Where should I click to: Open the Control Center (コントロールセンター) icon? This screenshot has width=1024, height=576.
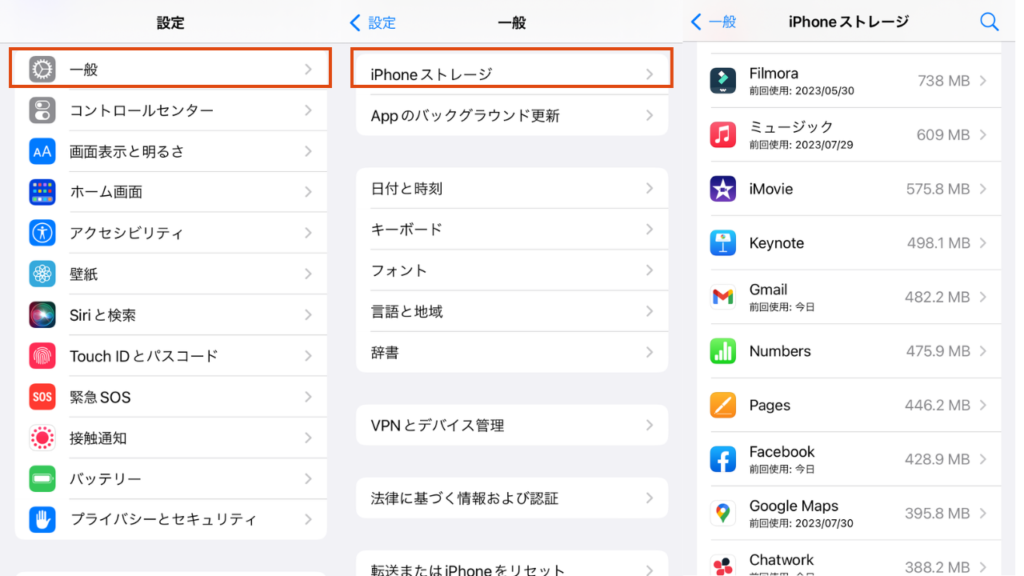[x=42, y=110]
